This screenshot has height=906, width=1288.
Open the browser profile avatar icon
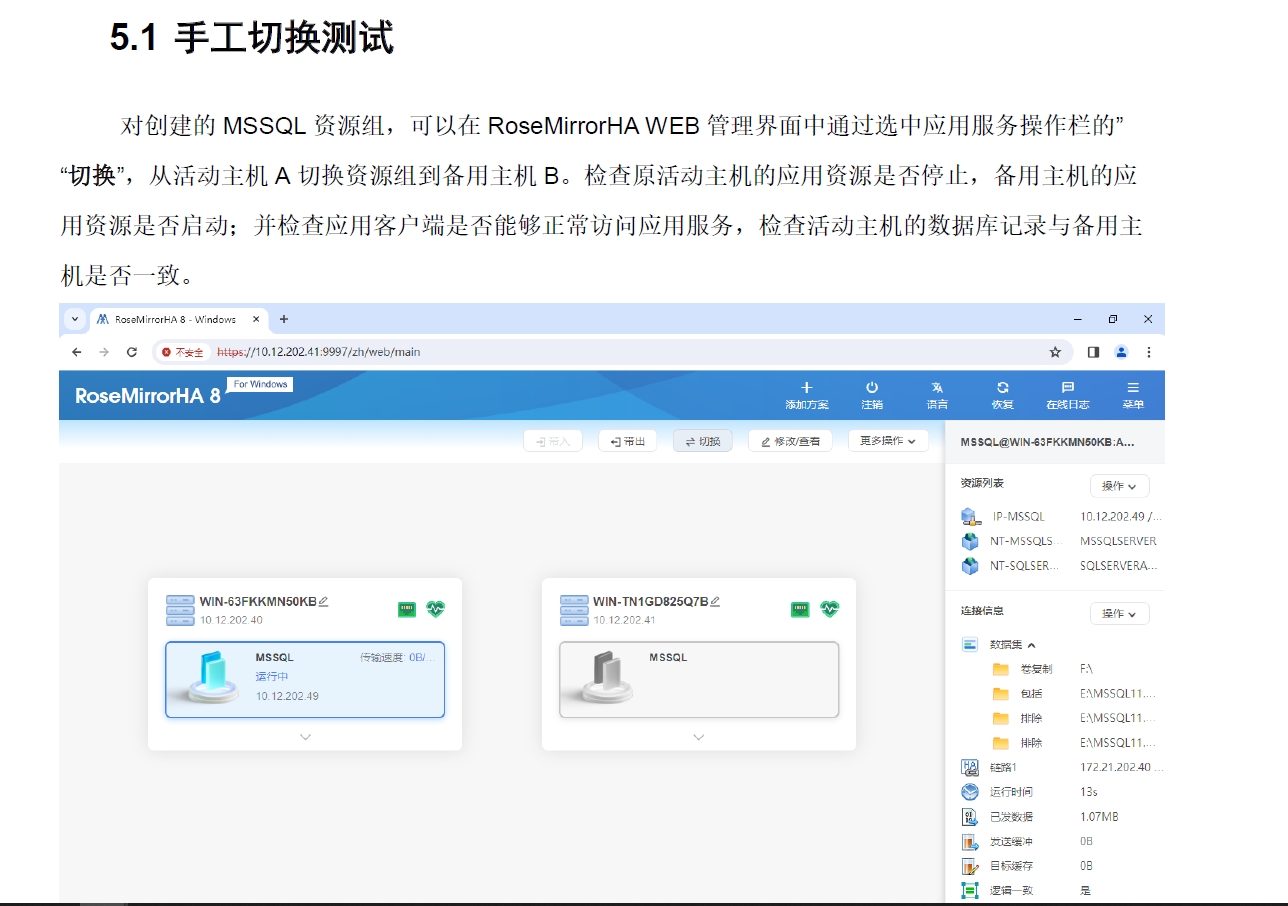[1121, 352]
